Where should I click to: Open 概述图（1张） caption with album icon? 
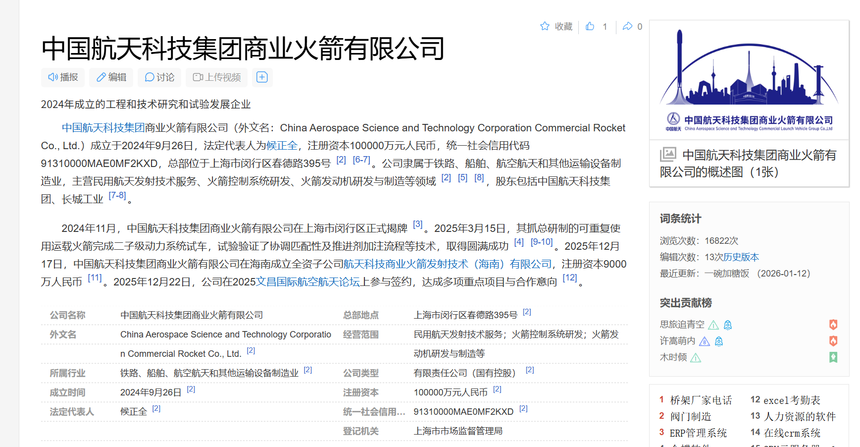749,163
